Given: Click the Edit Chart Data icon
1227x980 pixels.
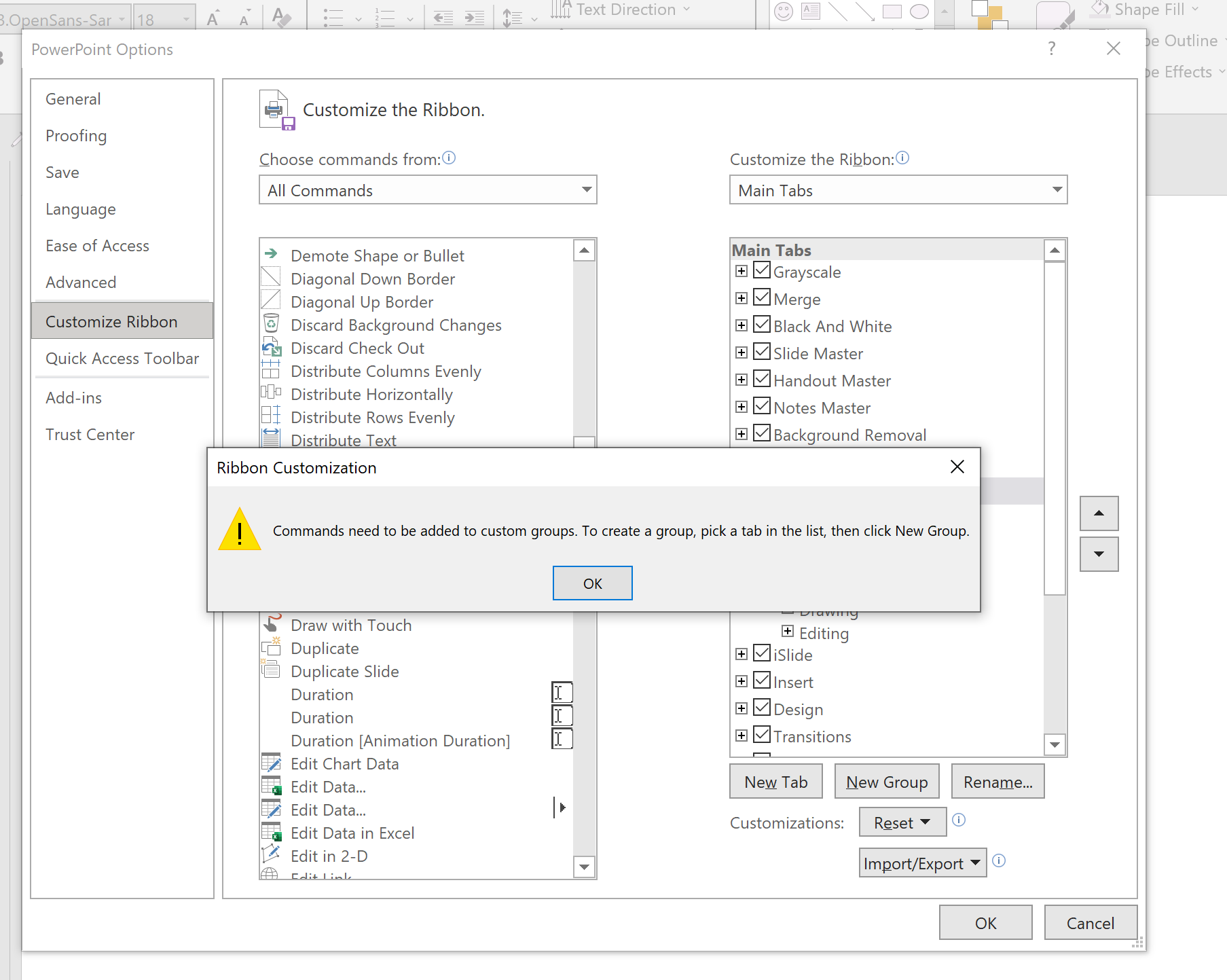Looking at the screenshot, I should [271, 763].
